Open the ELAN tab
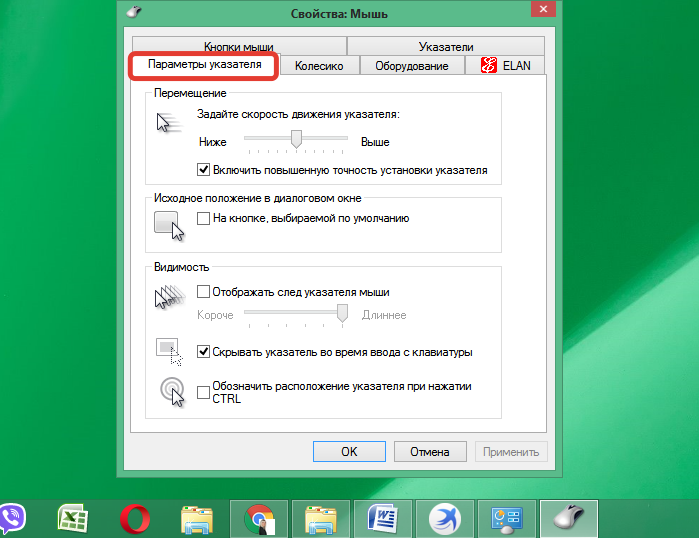Screen dimensions: 699x538 point(505,66)
